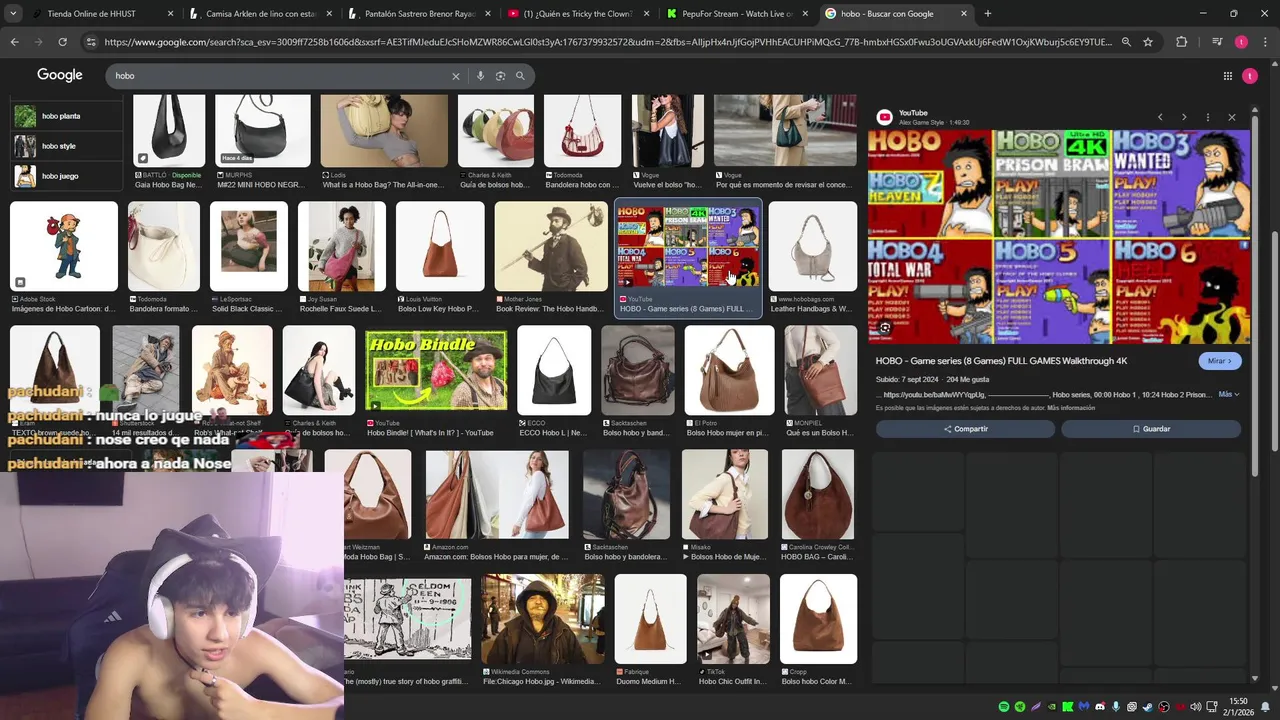The image size is (1280, 720).
Task: Bookmark this page with the star icon
Action: 1148,42
